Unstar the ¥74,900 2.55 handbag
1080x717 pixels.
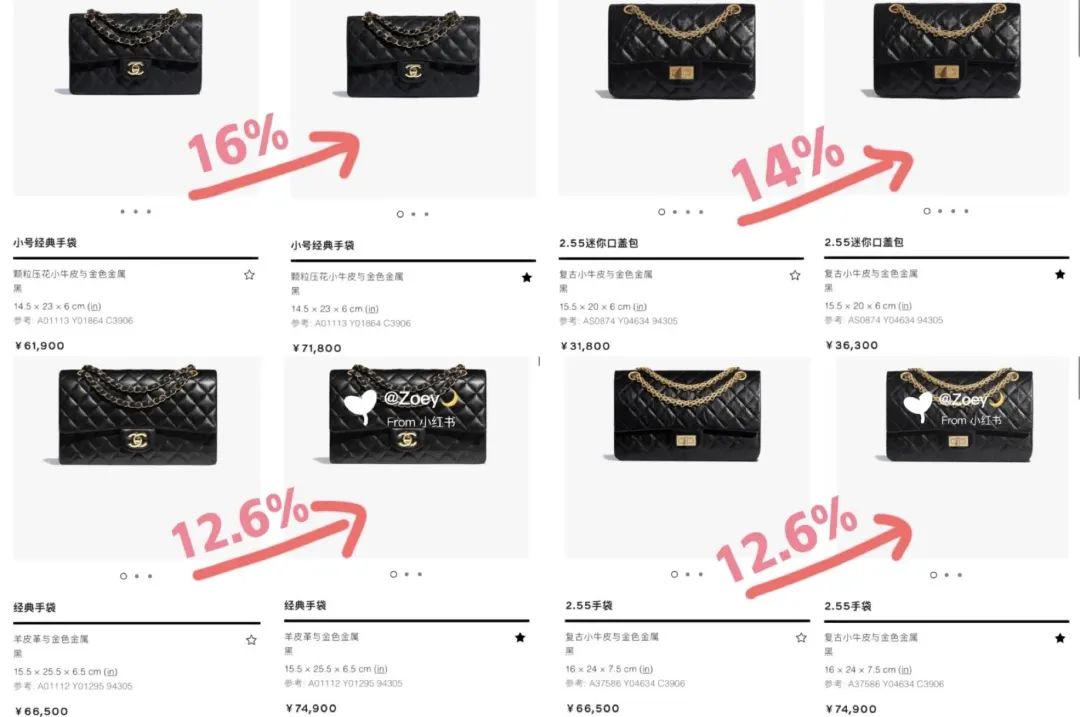point(1060,638)
